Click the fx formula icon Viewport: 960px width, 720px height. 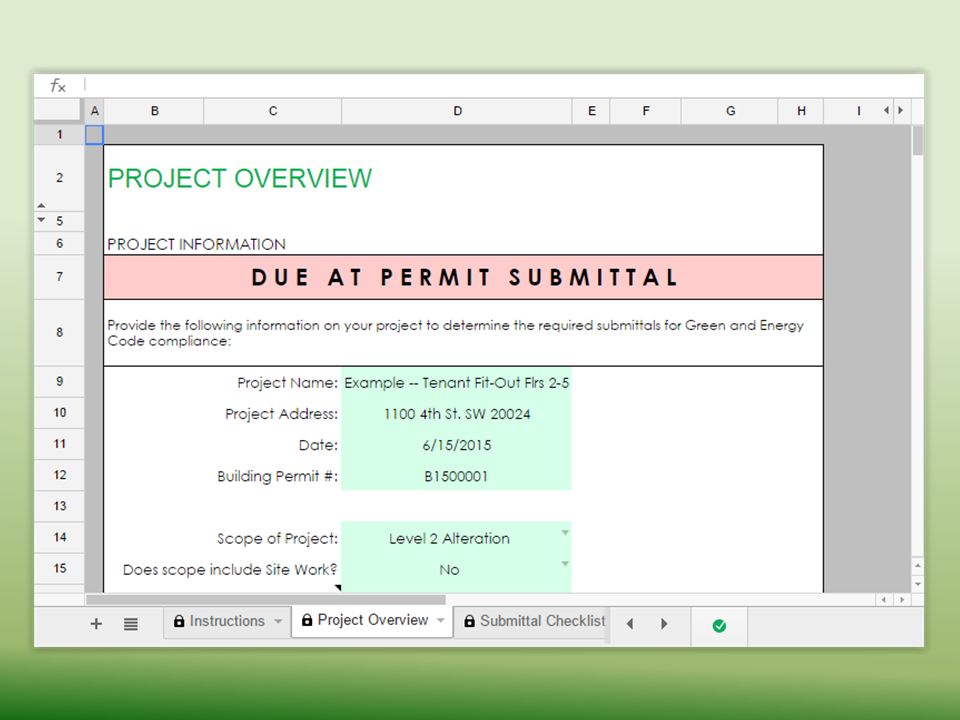58,86
